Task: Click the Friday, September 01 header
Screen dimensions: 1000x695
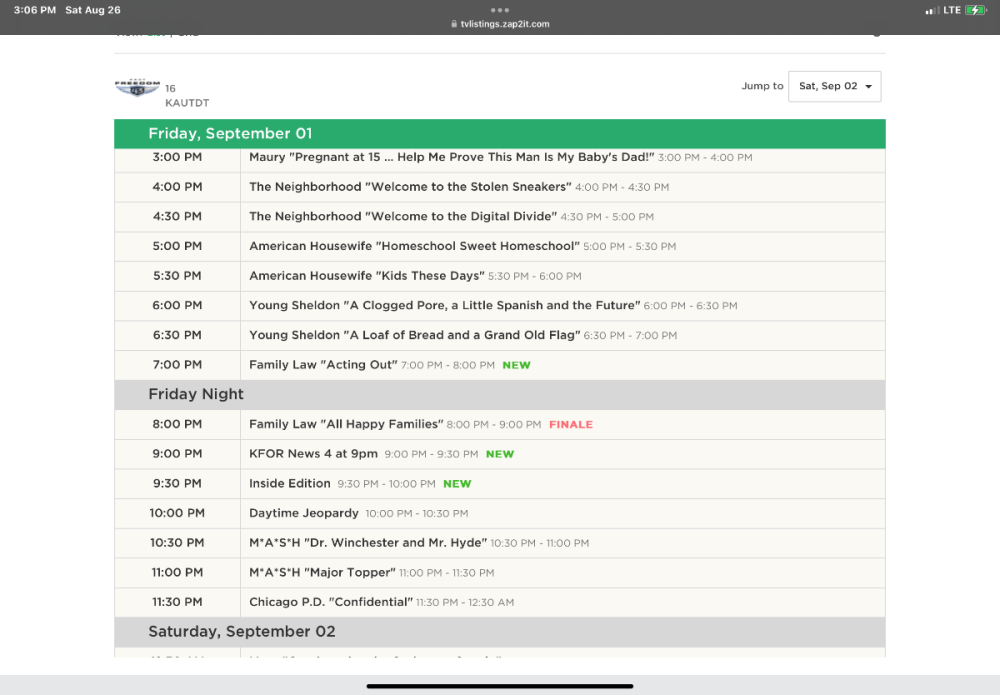Action: pos(500,133)
